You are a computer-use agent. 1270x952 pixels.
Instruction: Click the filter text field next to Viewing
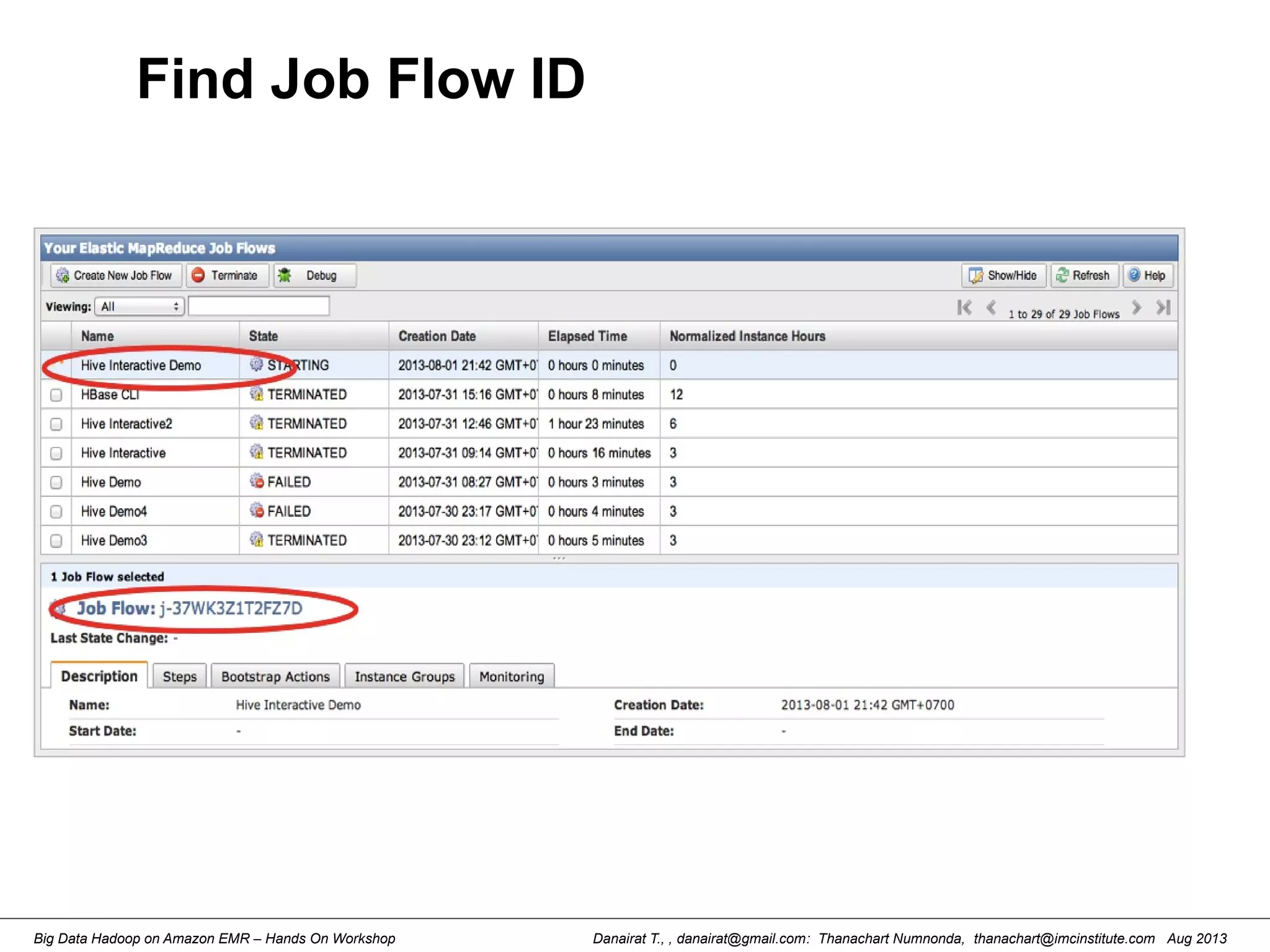click(x=259, y=306)
